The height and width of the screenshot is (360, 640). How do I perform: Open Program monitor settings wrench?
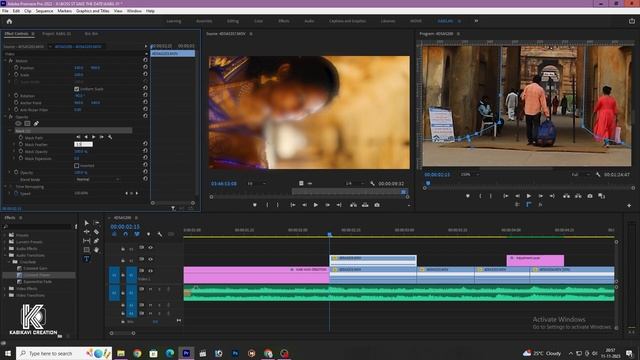[598, 175]
